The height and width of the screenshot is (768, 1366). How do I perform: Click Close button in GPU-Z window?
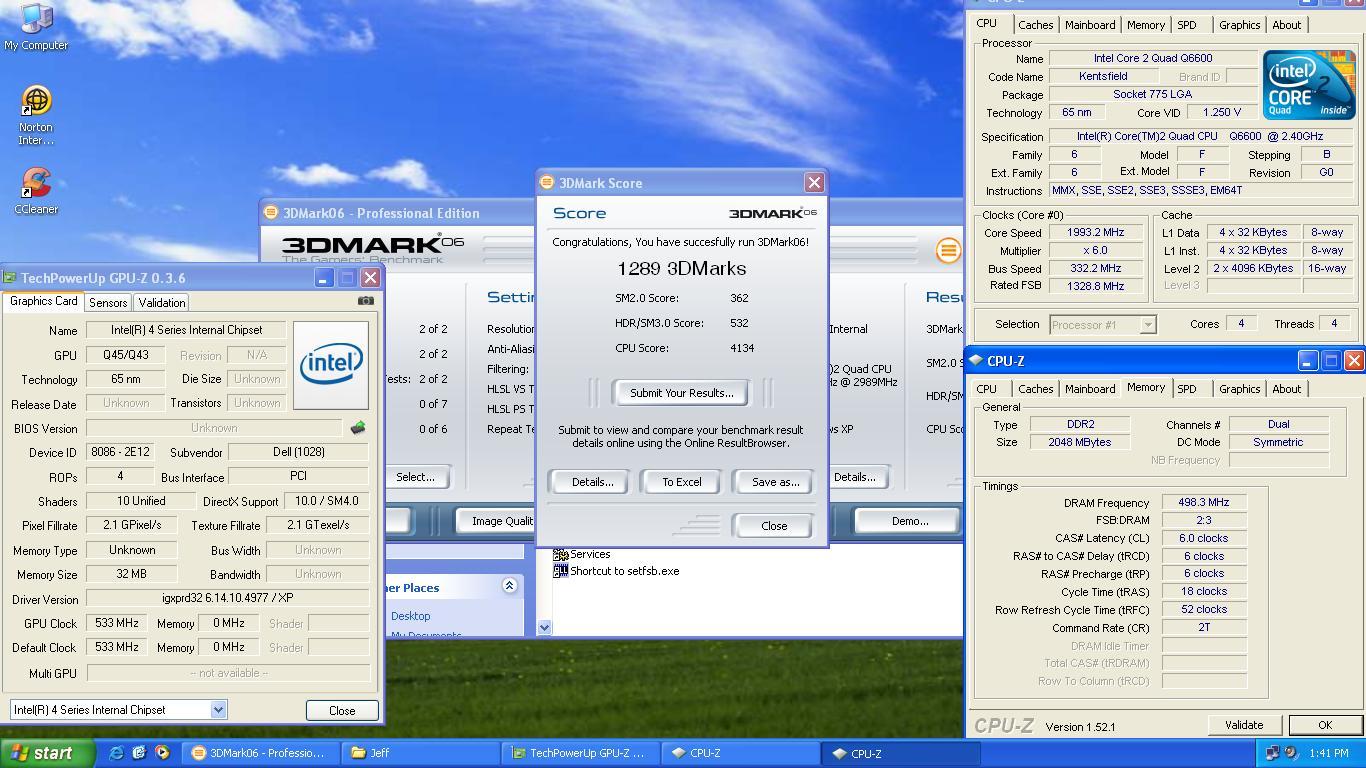(x=342, y=711)
